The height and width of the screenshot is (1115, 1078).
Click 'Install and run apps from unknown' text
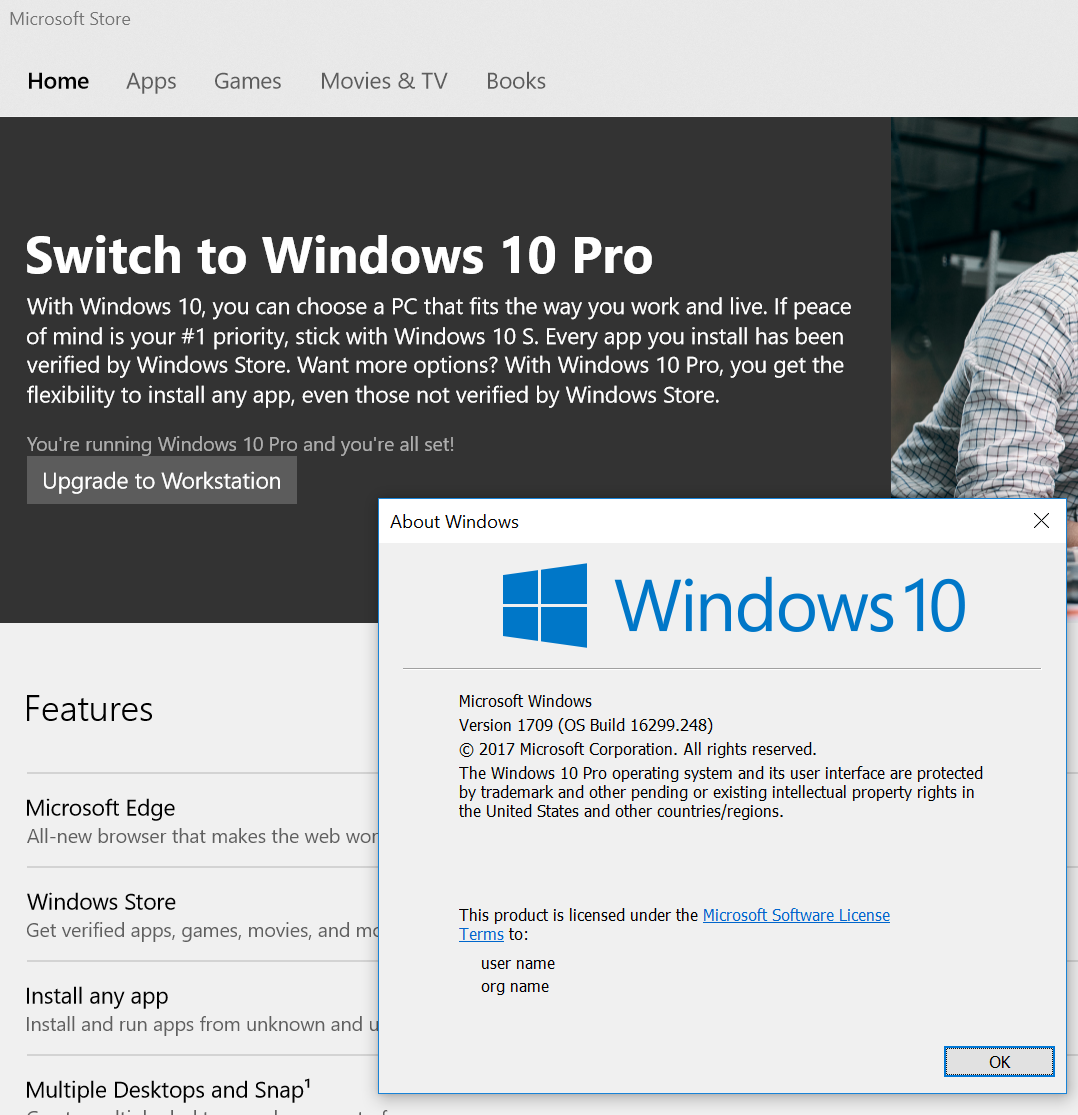tap(203, 1024)
